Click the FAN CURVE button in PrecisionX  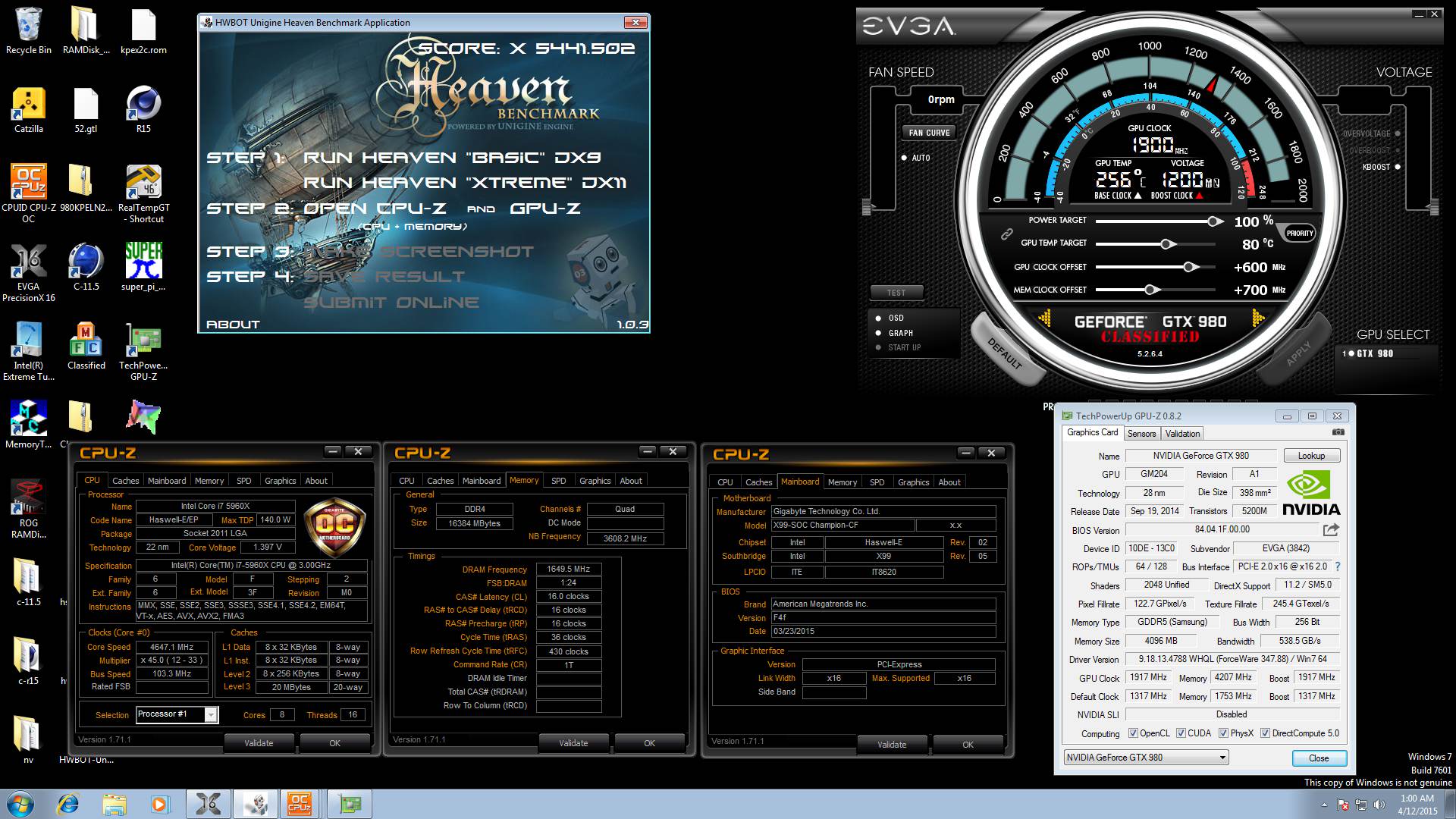(929, 133)
